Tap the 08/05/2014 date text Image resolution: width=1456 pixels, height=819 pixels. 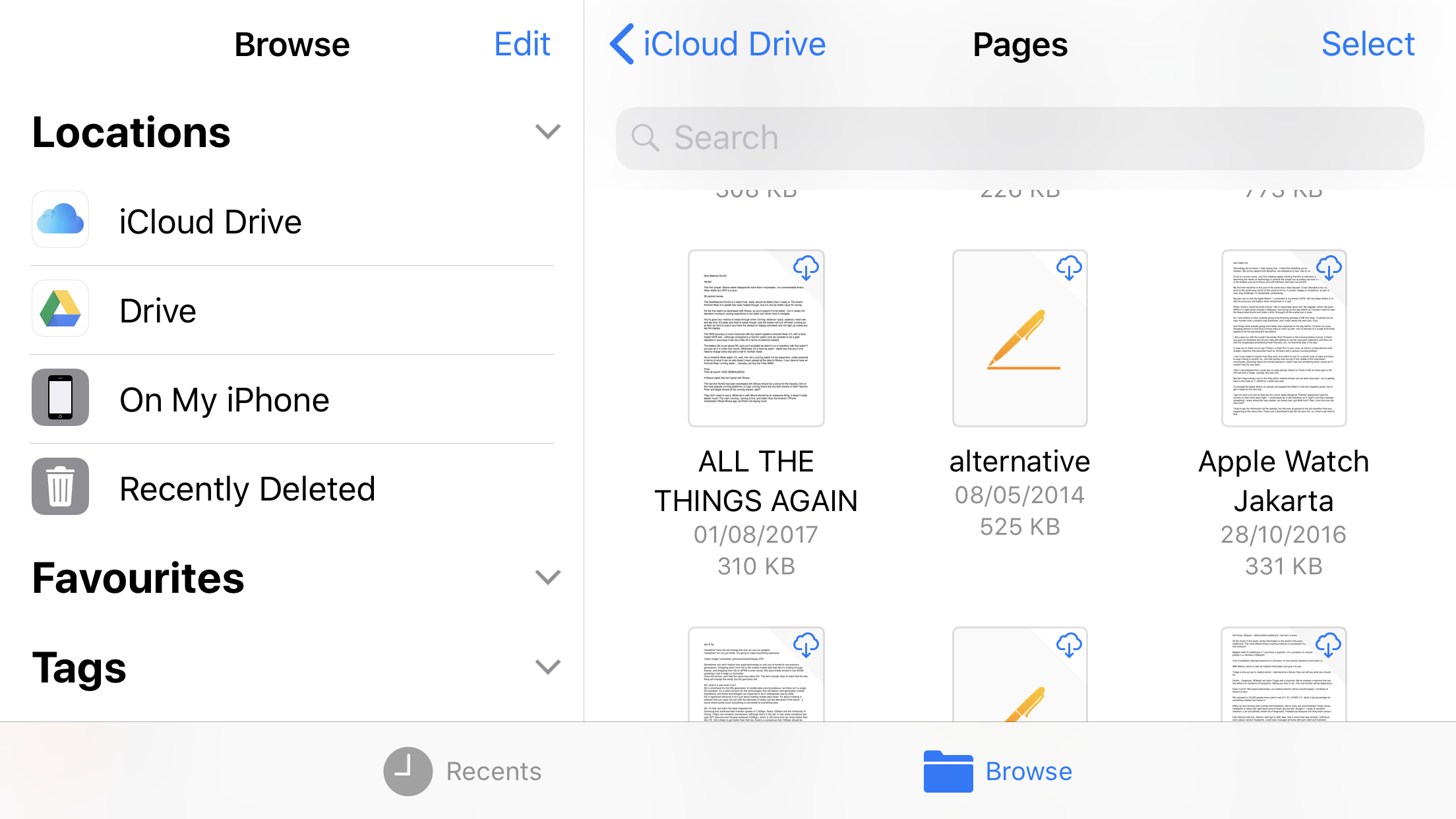(1019, 495)
